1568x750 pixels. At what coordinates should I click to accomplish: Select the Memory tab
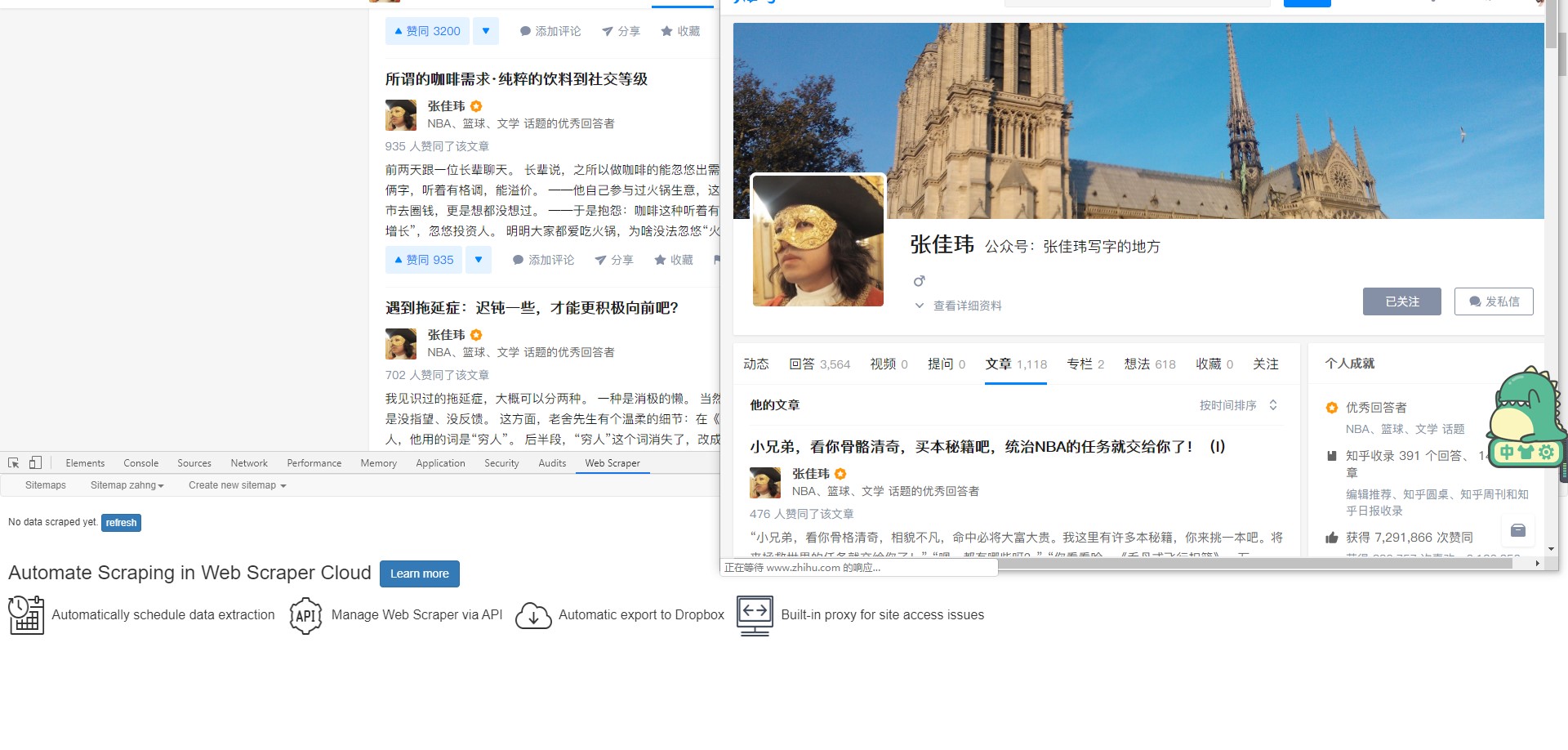379,463
